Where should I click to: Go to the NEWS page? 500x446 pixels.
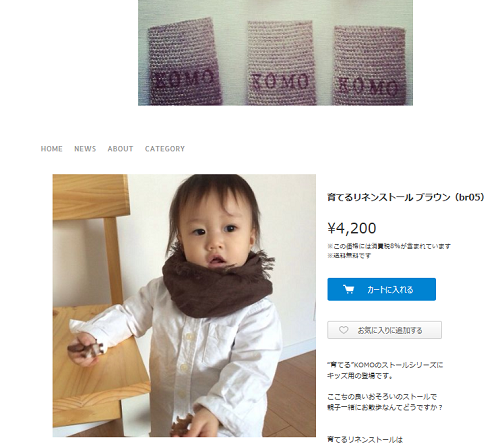click(85, 149)
